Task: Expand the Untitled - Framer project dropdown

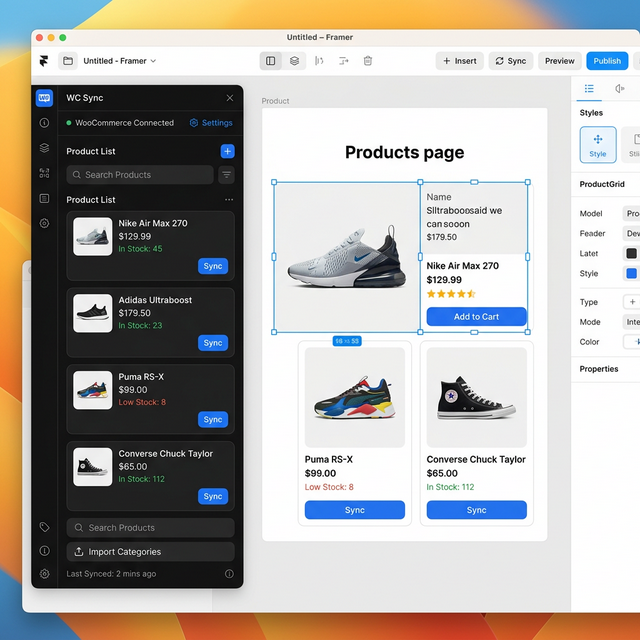Action: coord(120,61)
